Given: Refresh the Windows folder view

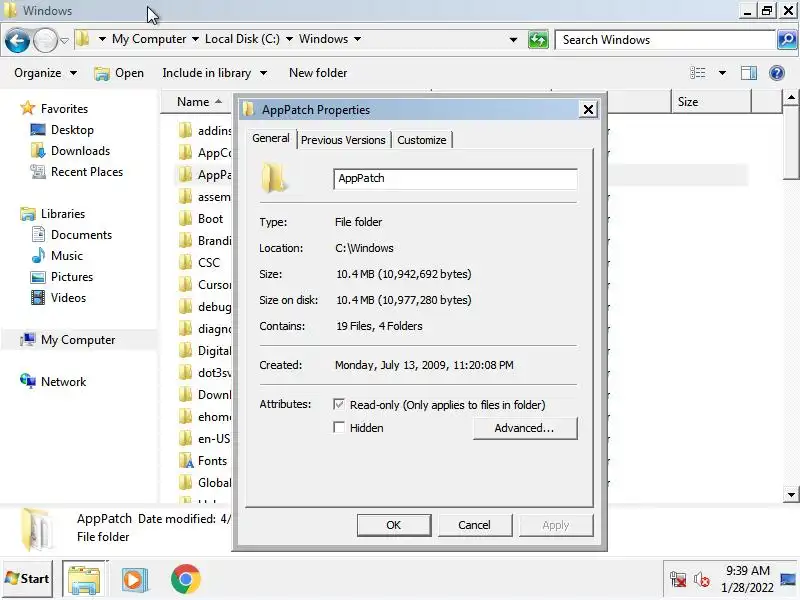Looking at the screenshot, I should tap(538, 39).
